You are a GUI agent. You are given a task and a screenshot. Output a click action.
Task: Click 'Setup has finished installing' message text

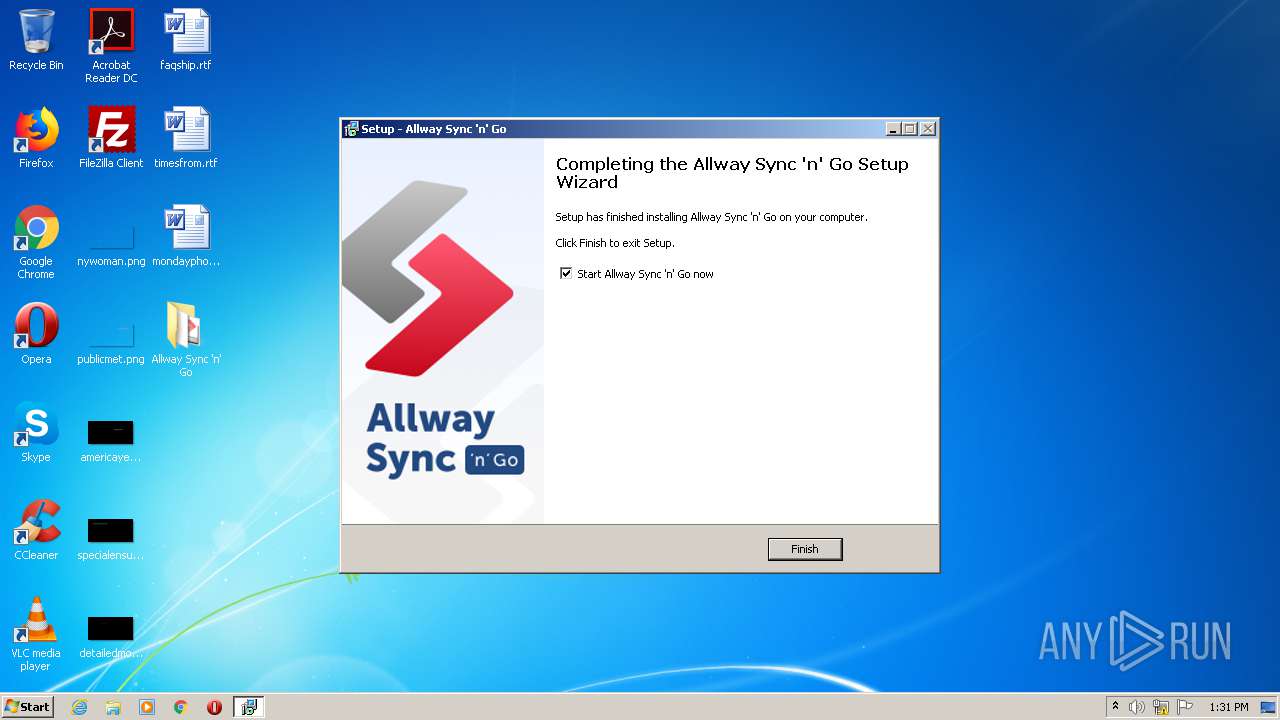[x=711, y=217]
